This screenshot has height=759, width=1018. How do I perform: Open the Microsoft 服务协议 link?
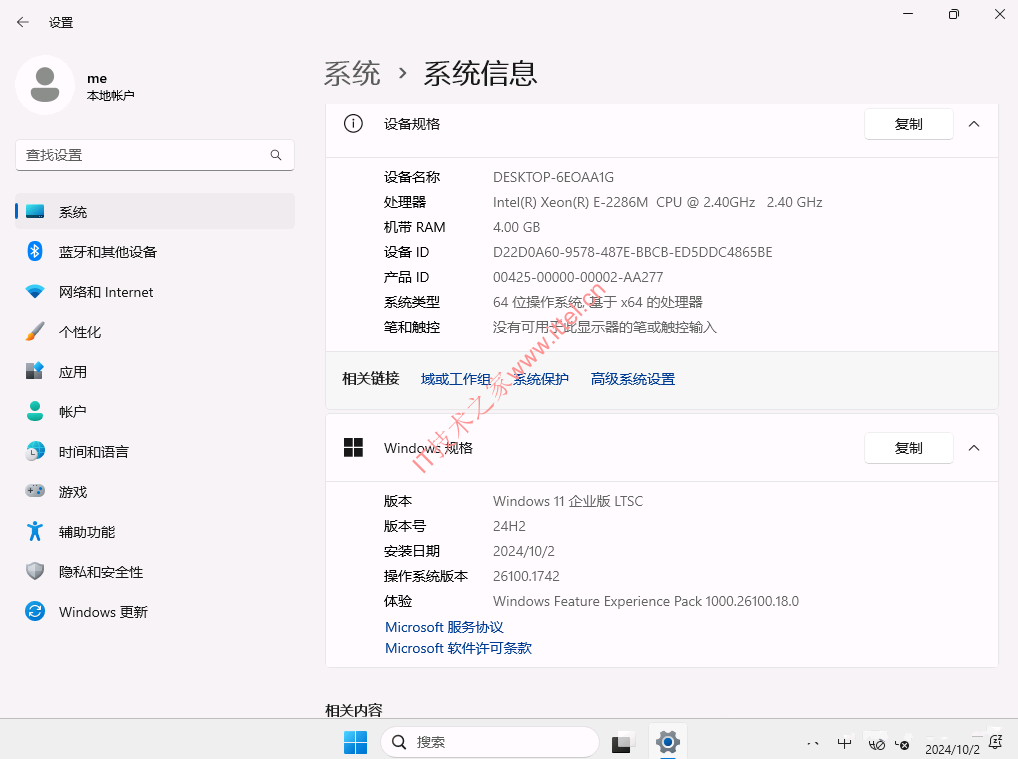[x=444, y=627]
